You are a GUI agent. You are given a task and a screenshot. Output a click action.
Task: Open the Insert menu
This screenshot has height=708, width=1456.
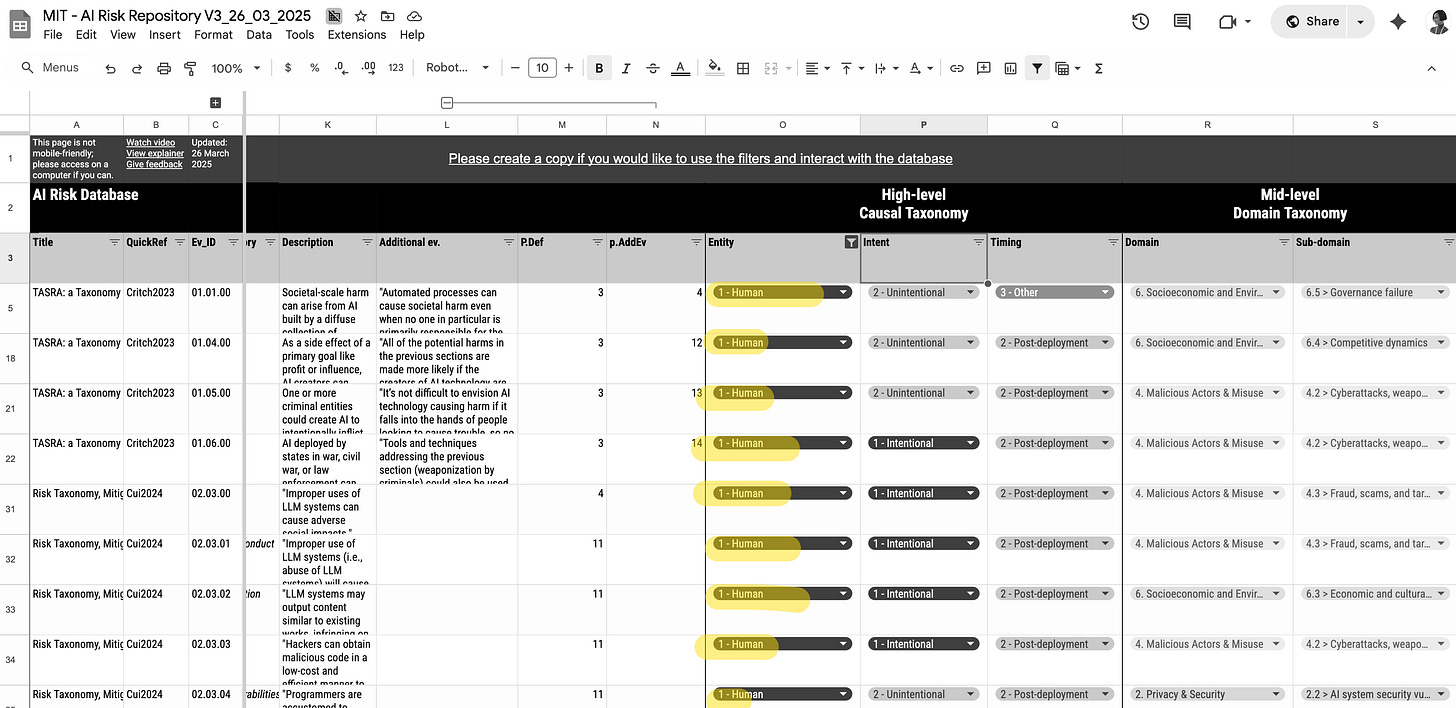coord(165,34)
